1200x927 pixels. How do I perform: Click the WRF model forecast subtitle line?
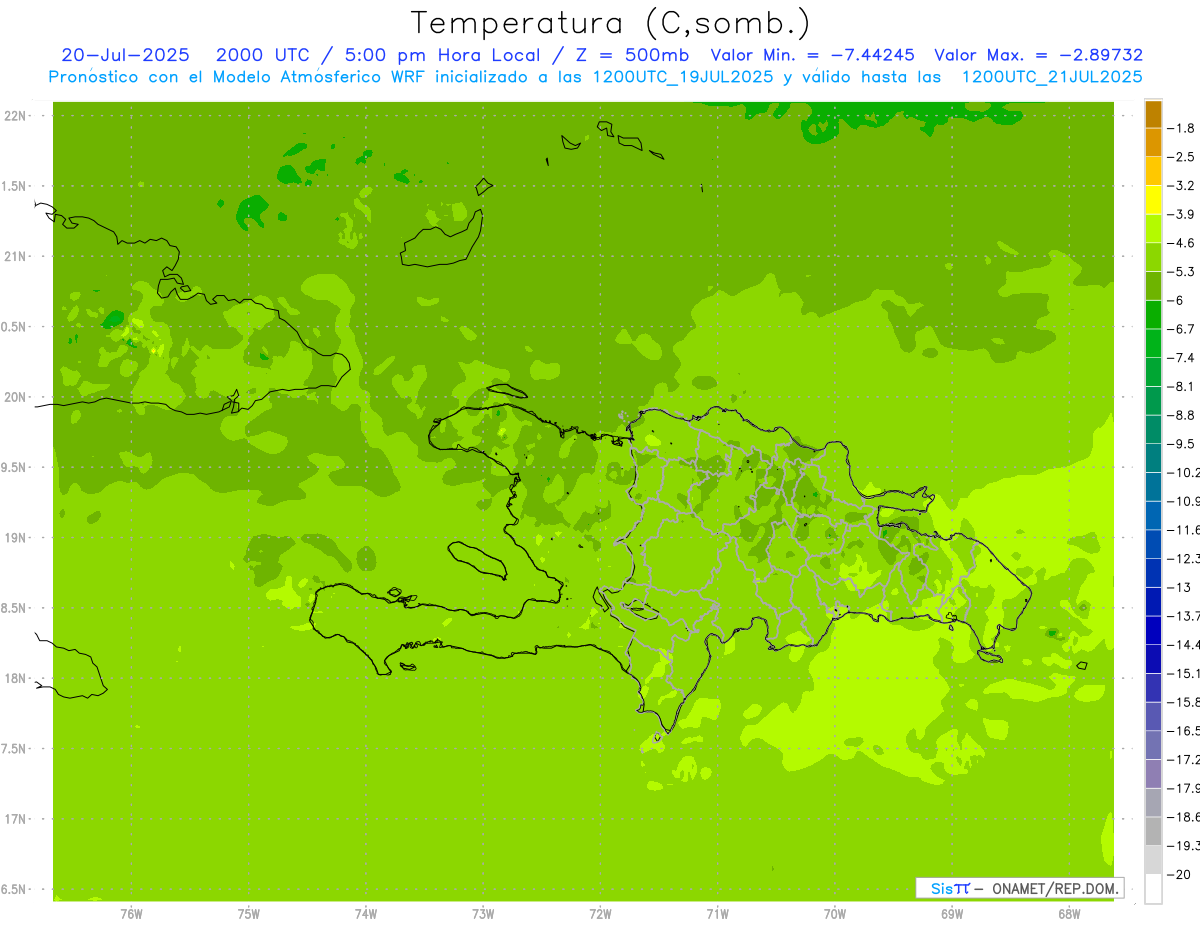(x=596, y=76)
